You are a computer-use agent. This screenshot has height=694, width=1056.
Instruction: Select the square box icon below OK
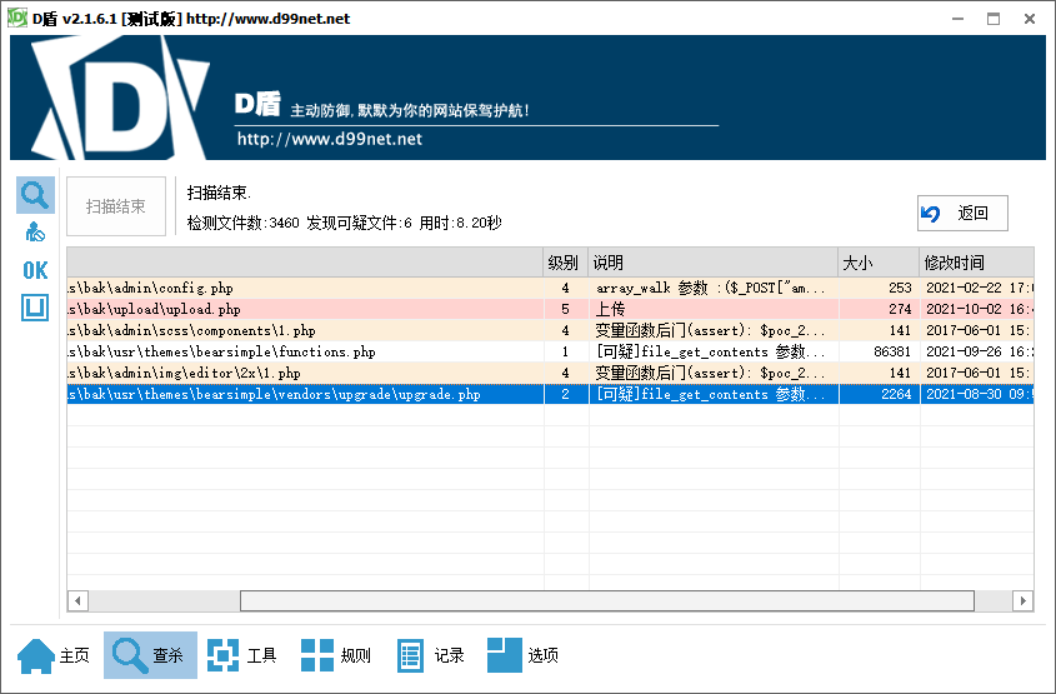coord(35,308)
